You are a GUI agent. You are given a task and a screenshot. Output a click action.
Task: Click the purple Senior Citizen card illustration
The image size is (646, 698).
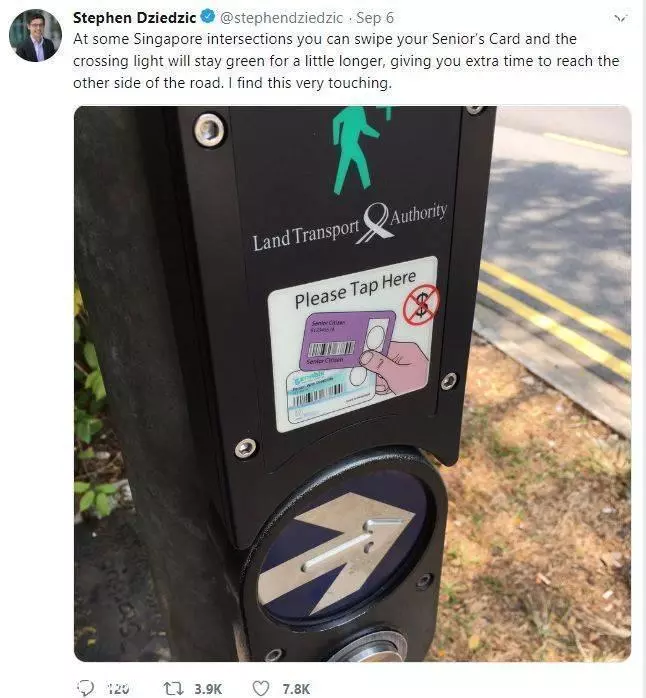pyautogui.click(x=347, y=341)
